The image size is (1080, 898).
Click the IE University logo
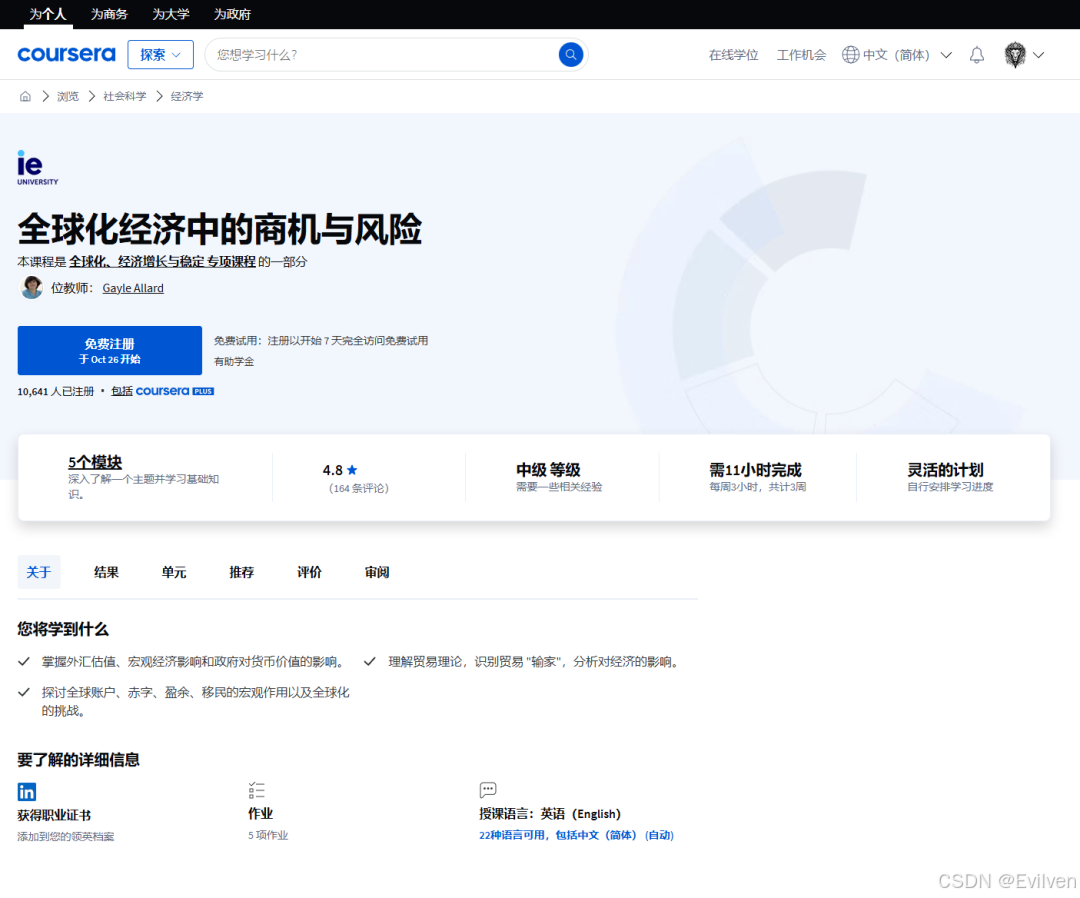tap(38, 167)
